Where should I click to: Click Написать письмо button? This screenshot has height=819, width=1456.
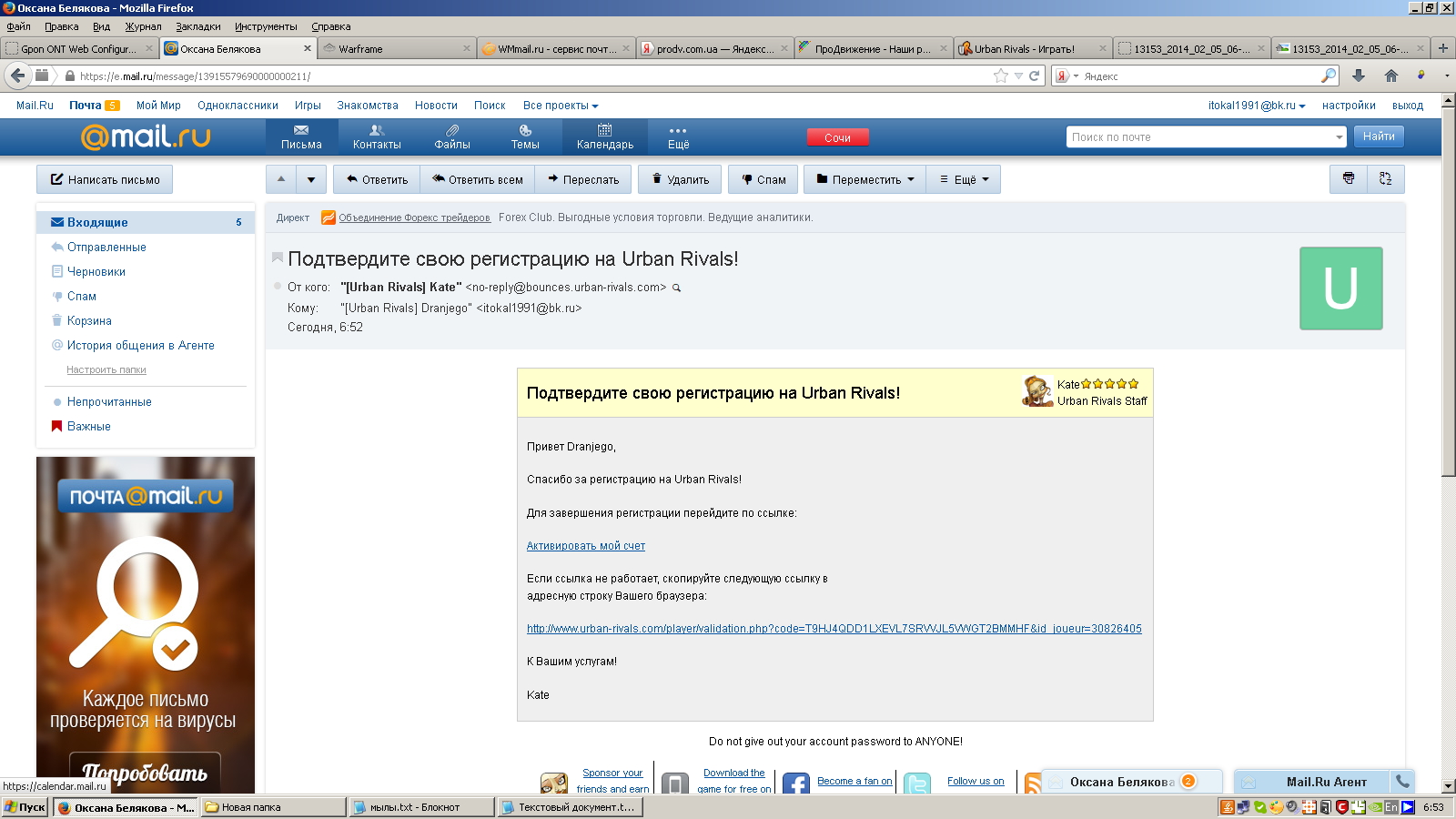click(x=105, y=179)
